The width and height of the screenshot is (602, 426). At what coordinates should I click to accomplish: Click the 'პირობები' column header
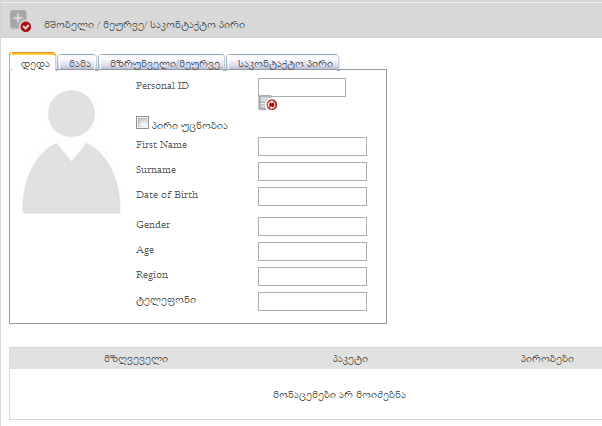coord(546,358)
